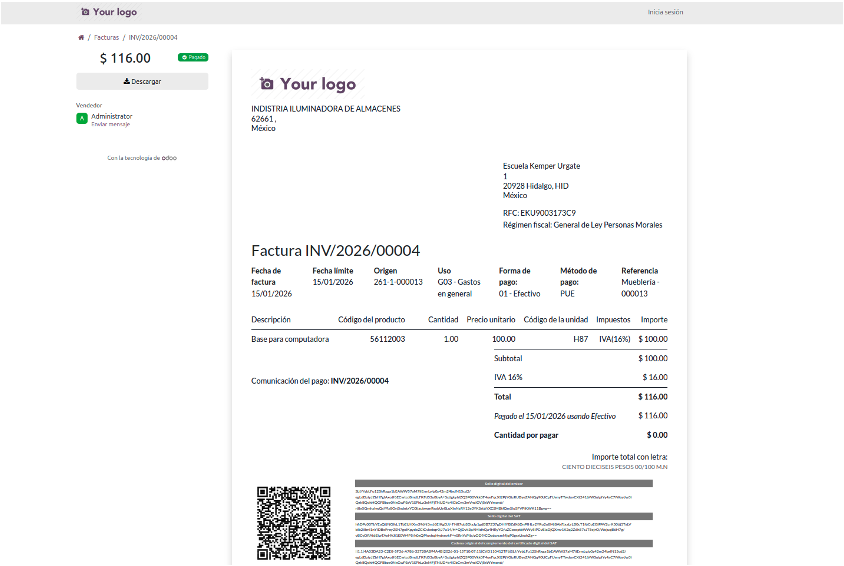Click Comunicación del pago INV/2026/00004 text
Image resolution: width=844 pixels, height=566 pixels.
click(x=320, y=381)
